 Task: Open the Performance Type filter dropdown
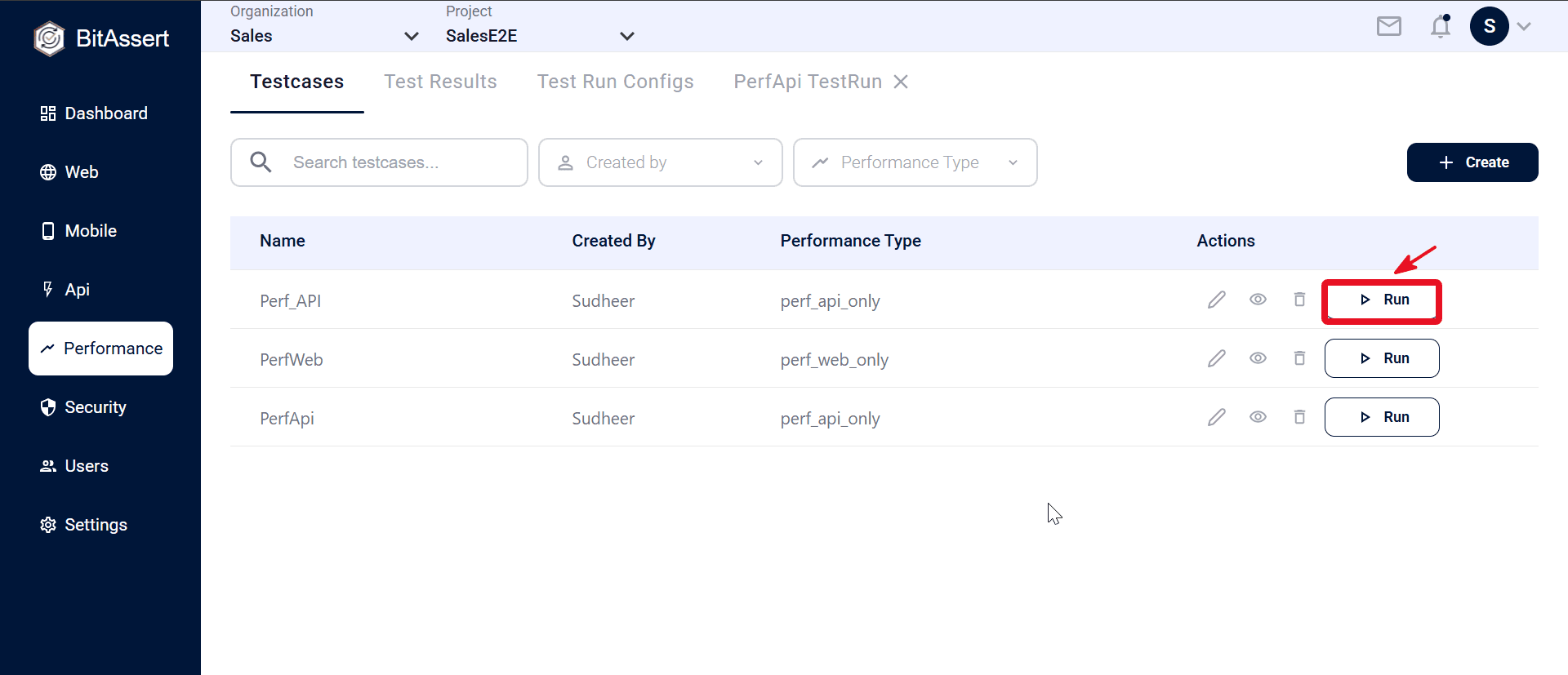point(915,162)
